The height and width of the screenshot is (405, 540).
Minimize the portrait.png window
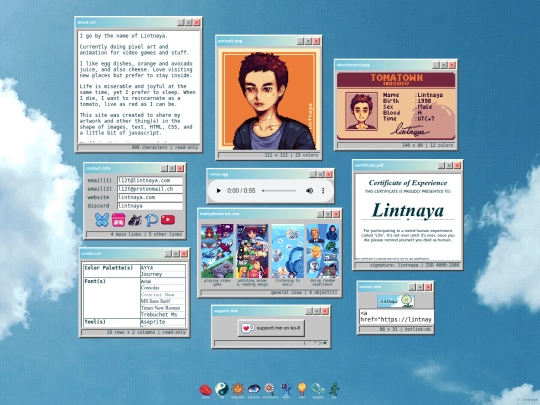click(300, 41)
